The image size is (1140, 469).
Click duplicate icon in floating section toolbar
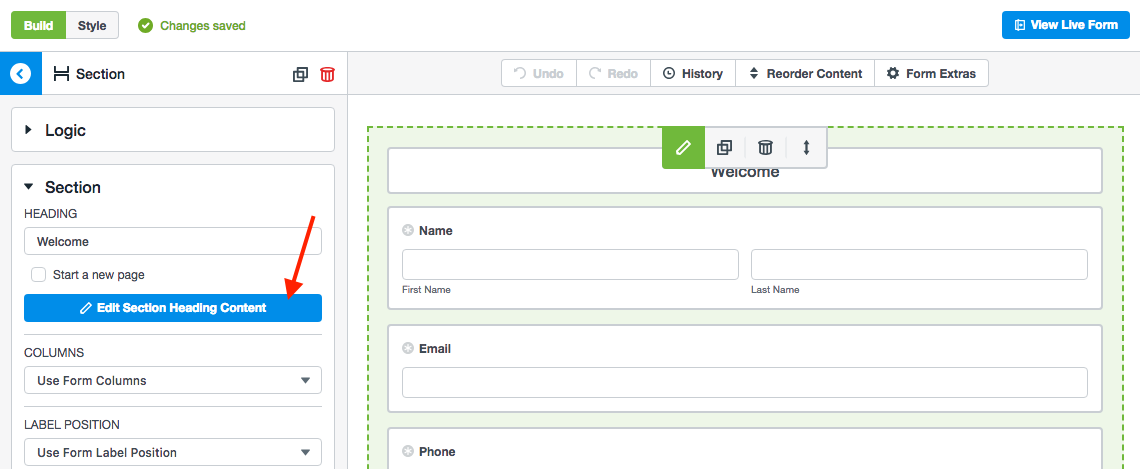(x=725, y=148)
